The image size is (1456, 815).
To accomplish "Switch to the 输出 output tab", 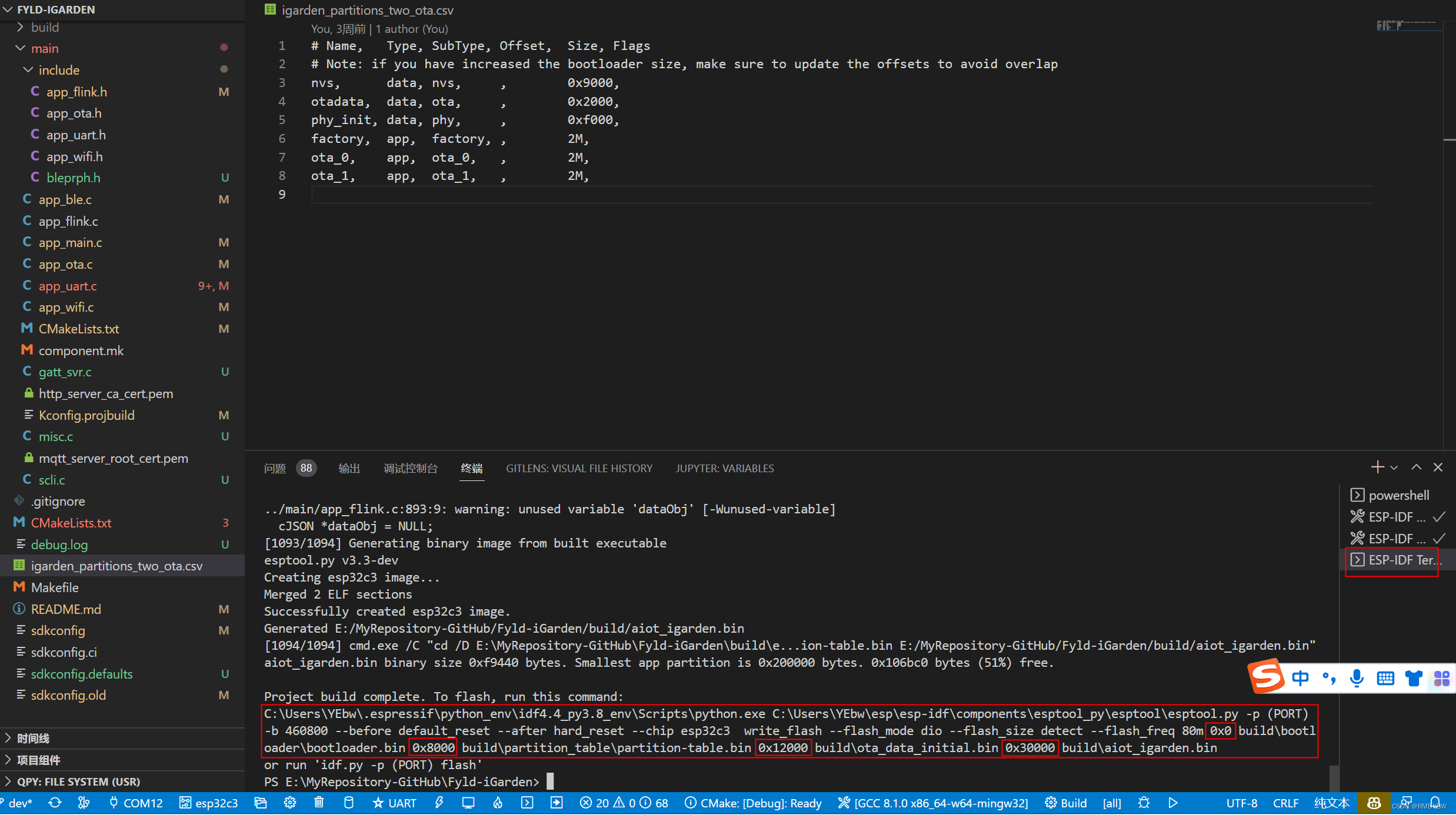I will click(349, 468).
